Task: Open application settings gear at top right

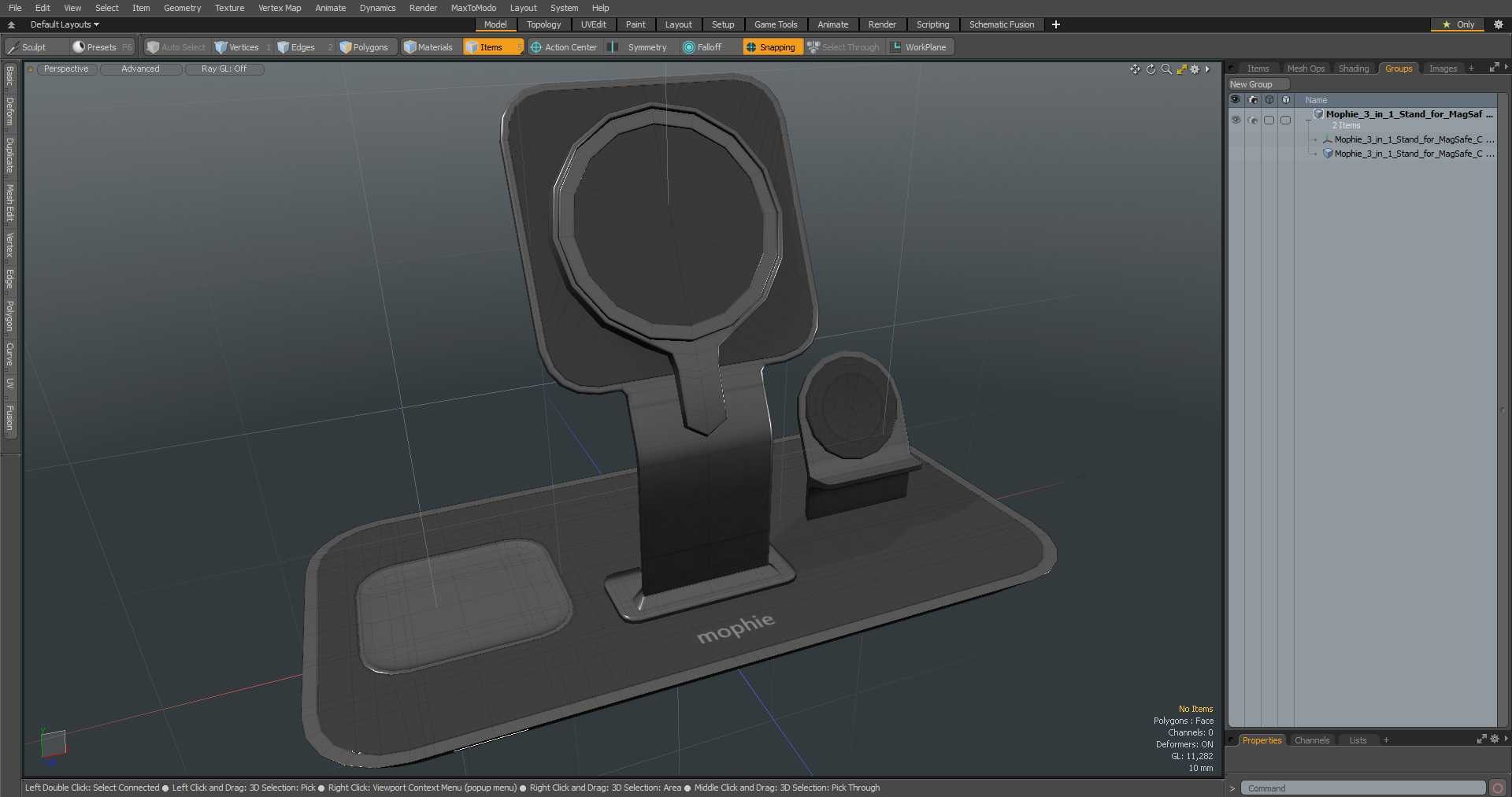Action: (1499, 24)
